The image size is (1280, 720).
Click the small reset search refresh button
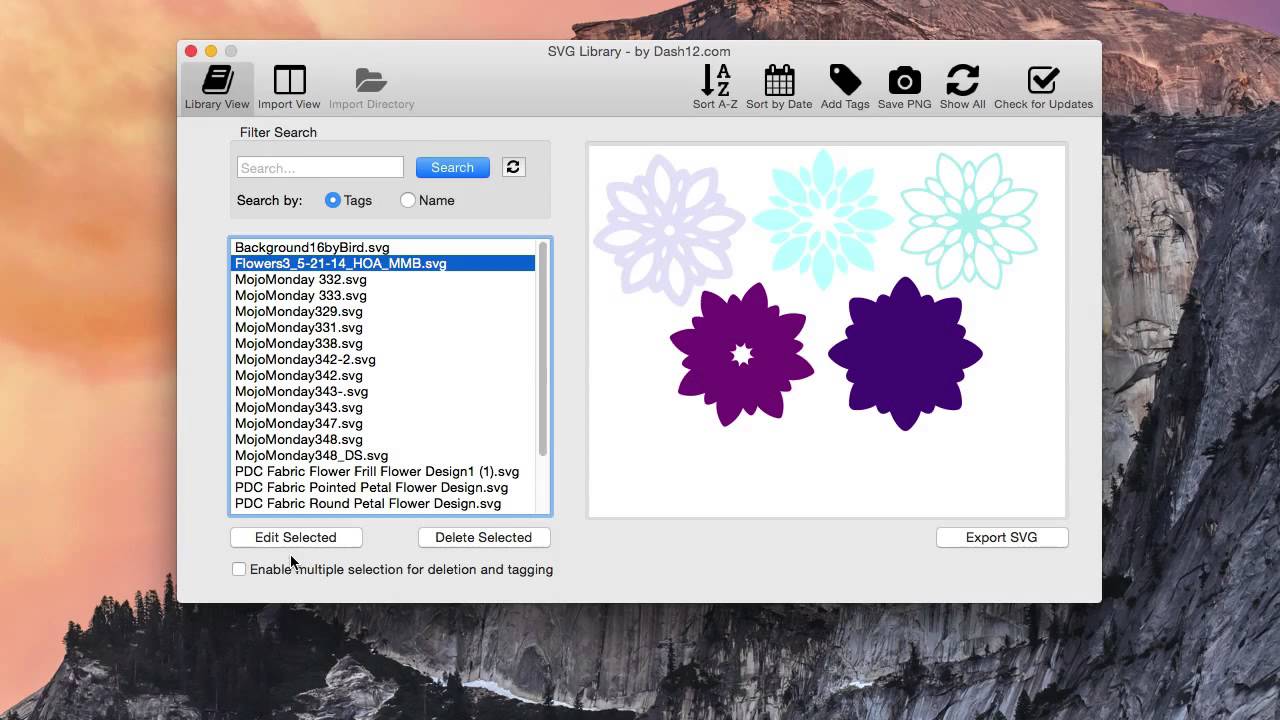click(x=513, y=167)
